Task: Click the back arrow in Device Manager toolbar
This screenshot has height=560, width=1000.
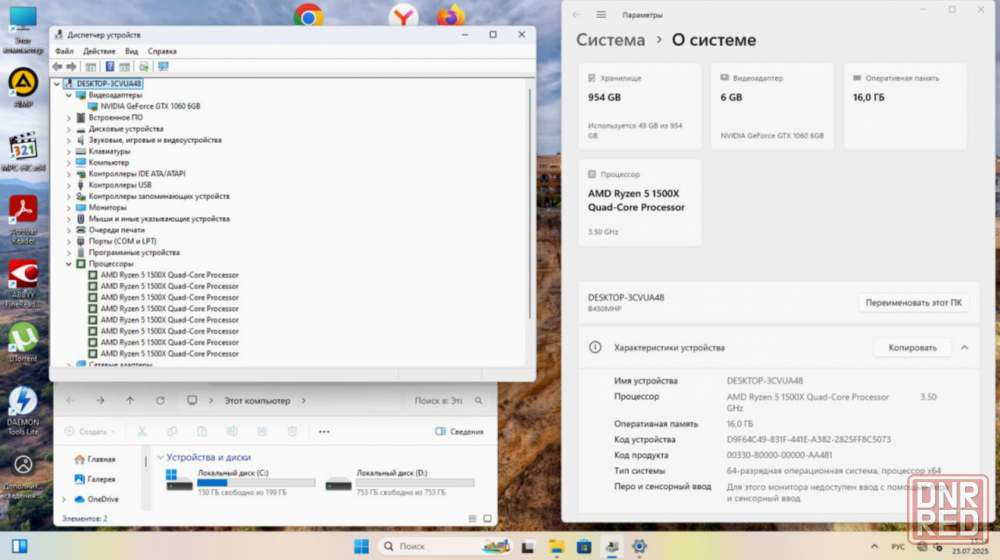Action: click(57, 67)
